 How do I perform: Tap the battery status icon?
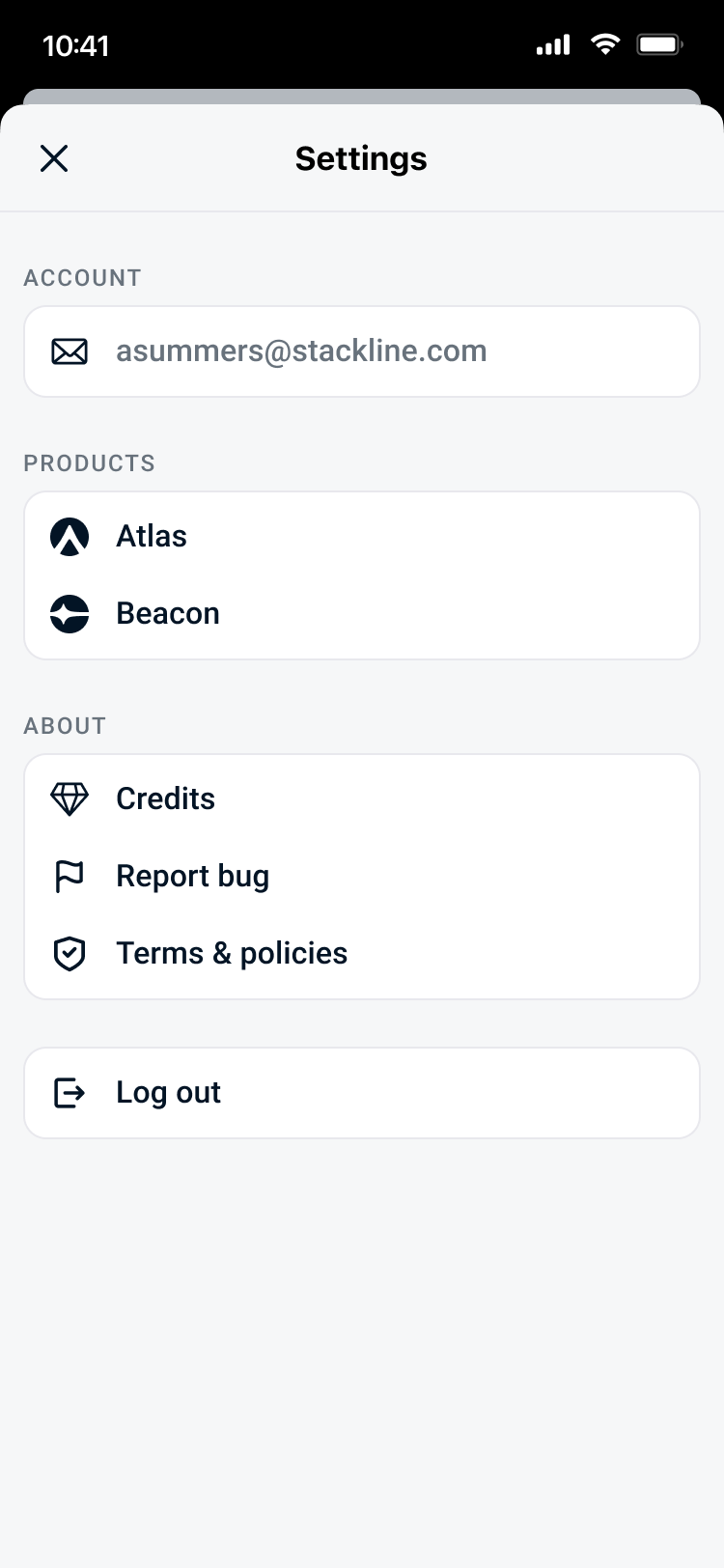coord(660,44)
